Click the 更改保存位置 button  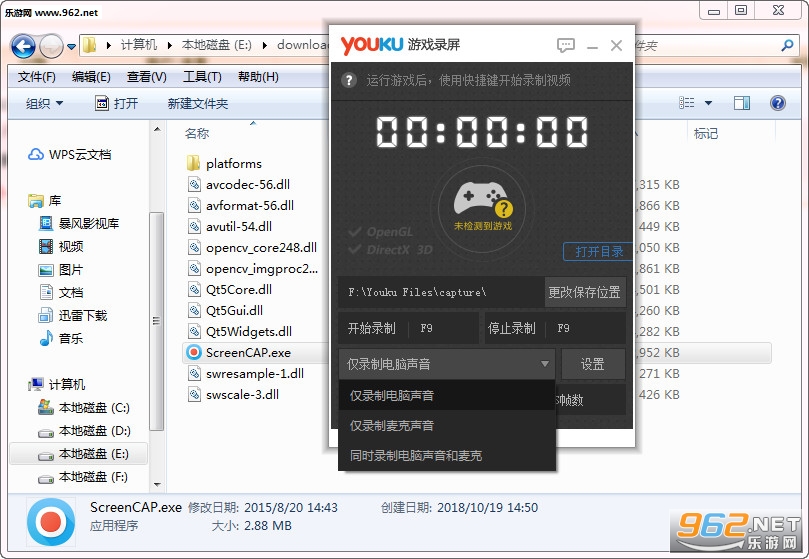click(585, 292)
